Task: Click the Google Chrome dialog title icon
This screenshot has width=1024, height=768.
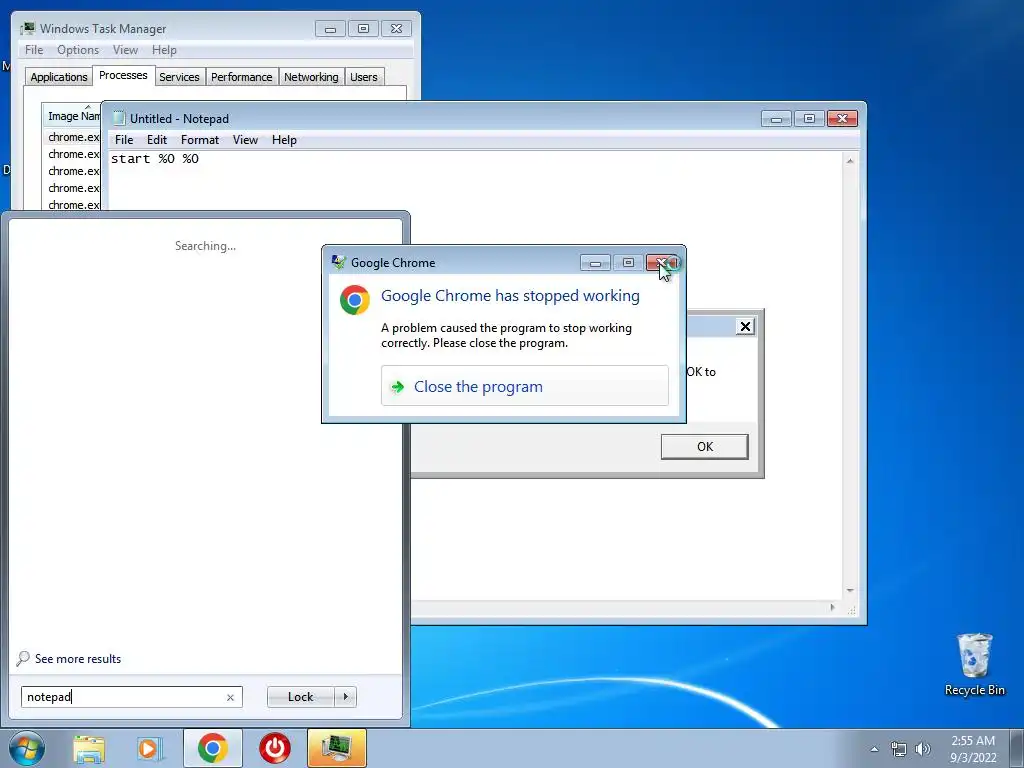Action: click(x=338, y=262)
